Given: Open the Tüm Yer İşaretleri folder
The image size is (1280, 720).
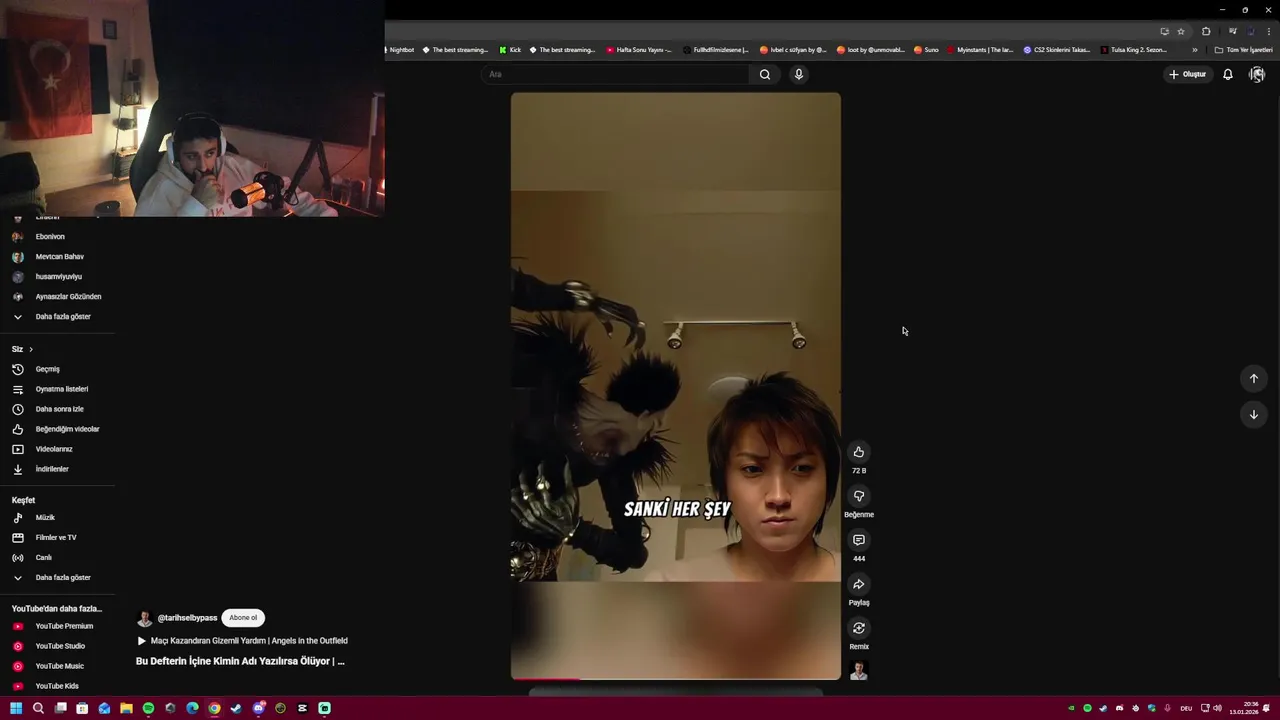Looking at the screenshot, I should tap(1243, 50).
